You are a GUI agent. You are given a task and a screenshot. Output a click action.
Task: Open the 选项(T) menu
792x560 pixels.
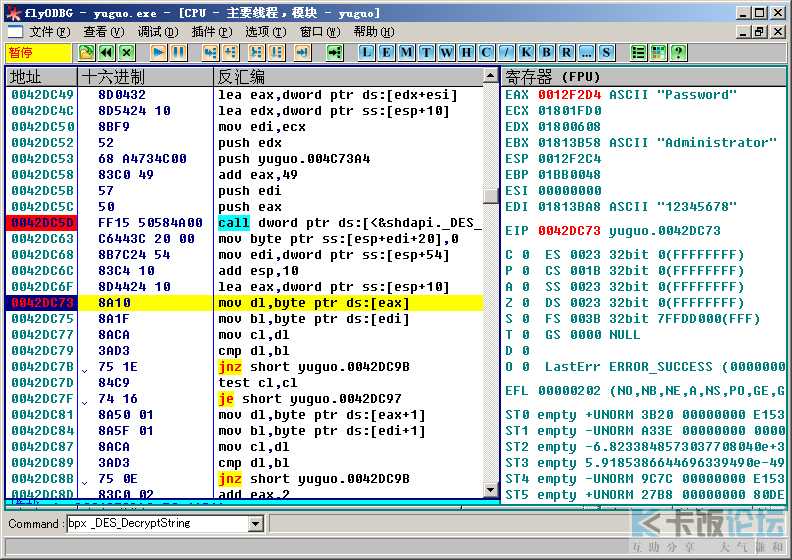[x=266, y=32]
